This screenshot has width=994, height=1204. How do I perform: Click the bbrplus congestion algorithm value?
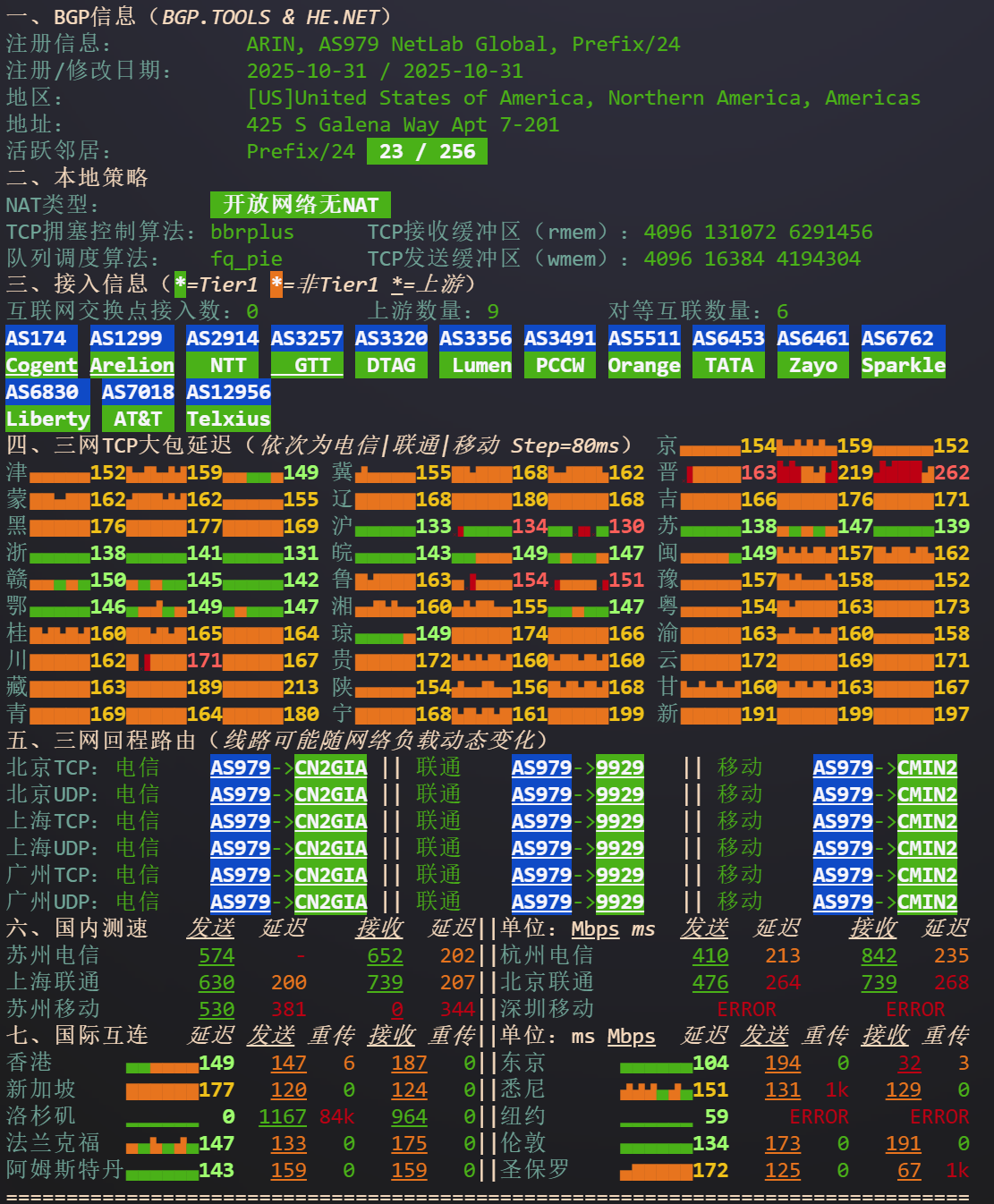tap(252, 232)
